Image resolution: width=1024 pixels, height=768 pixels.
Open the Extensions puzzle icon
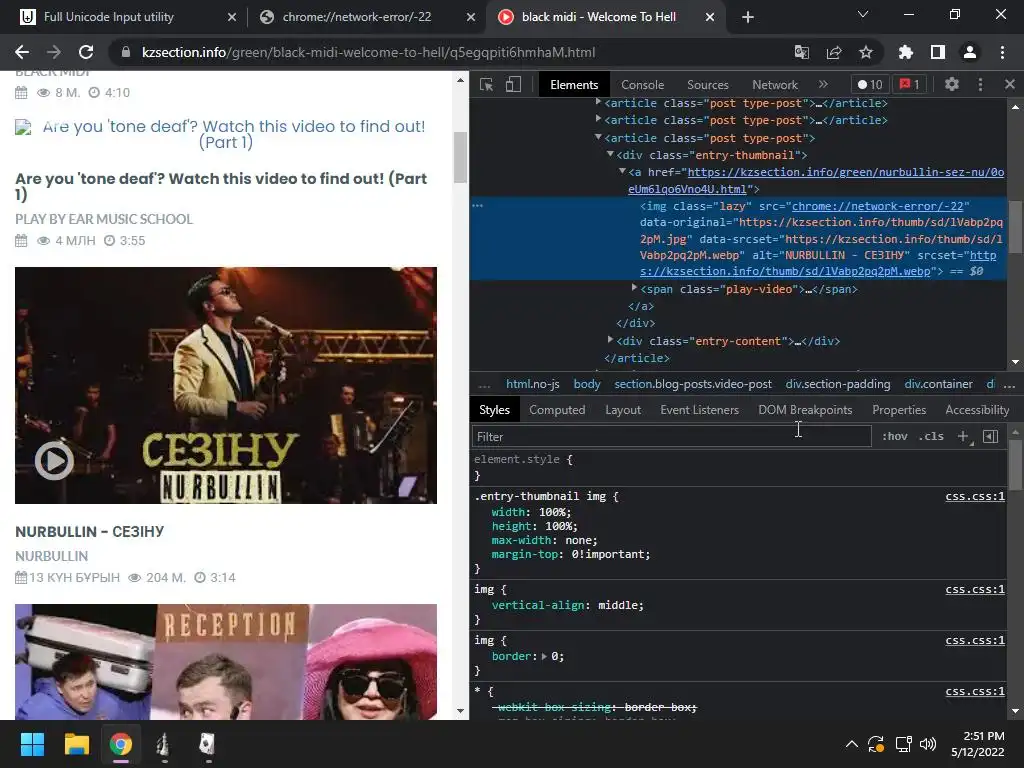(x=905, y=52)
